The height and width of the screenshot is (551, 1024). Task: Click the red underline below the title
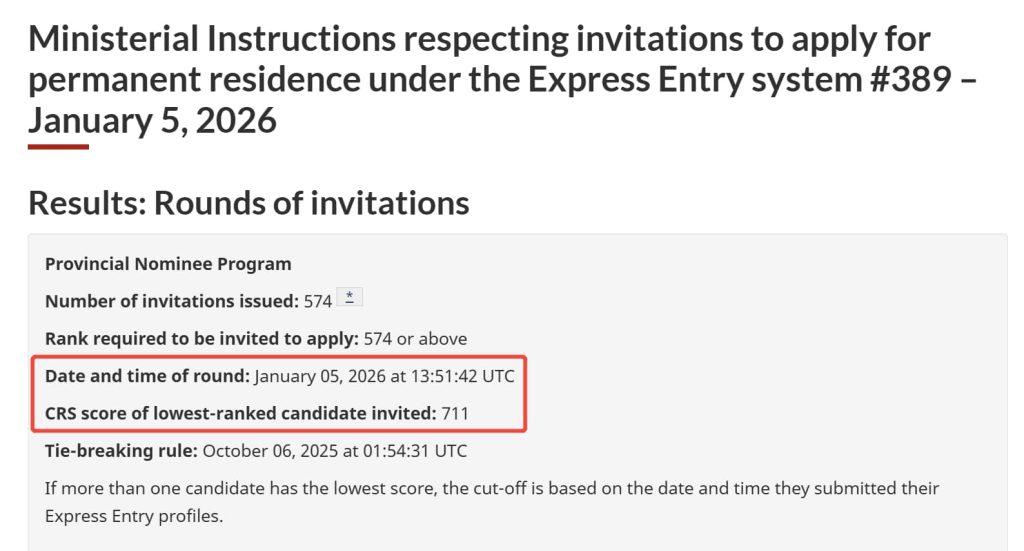(x=58, y=147)
